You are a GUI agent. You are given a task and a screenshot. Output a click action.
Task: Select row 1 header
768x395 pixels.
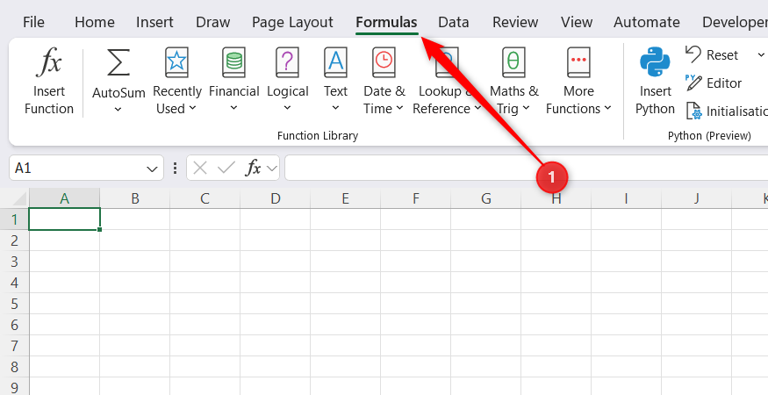pyautogui.click(x=15, y=220)
